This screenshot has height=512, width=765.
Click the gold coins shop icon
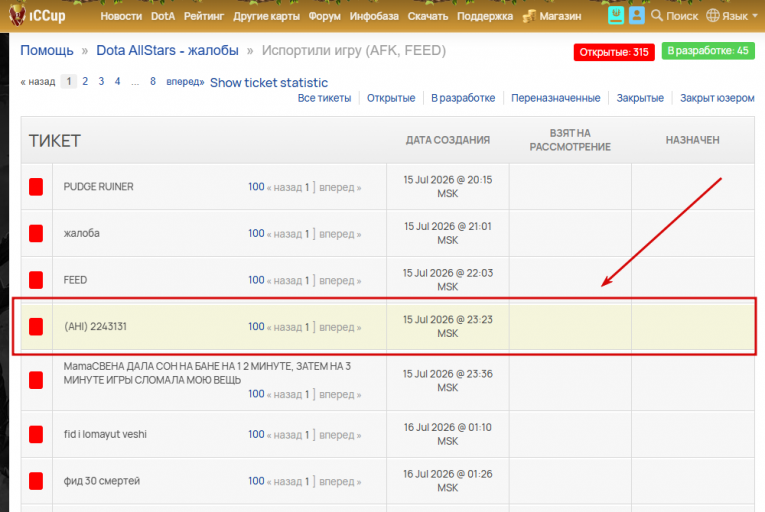tap(529, 16)
